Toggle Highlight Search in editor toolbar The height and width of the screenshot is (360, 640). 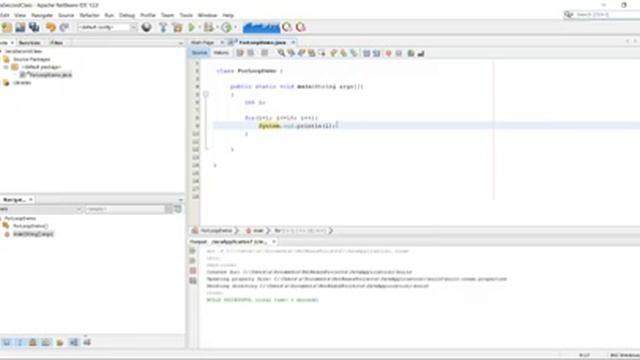point(312,53)
